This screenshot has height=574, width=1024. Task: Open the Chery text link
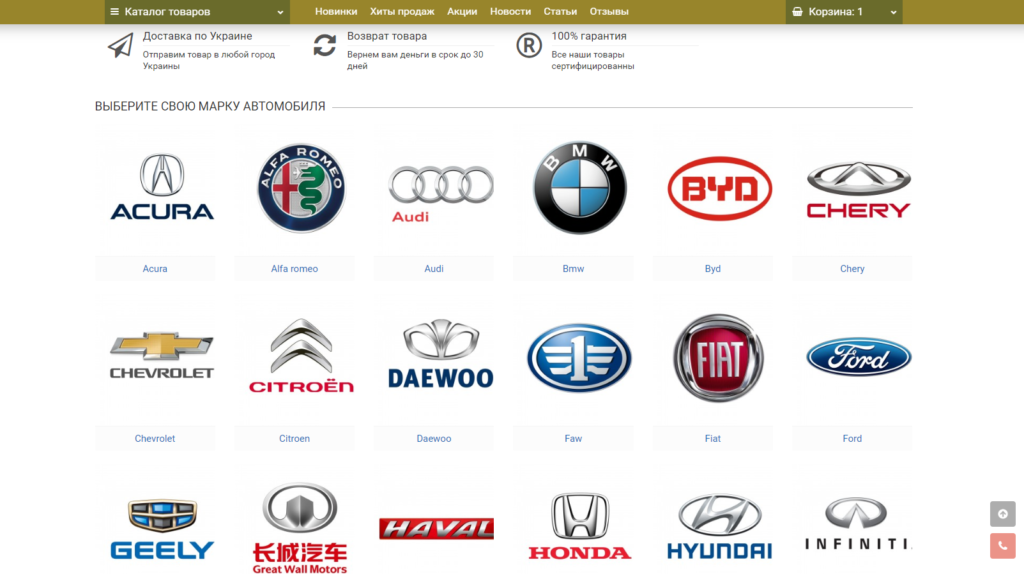point(852,268)
